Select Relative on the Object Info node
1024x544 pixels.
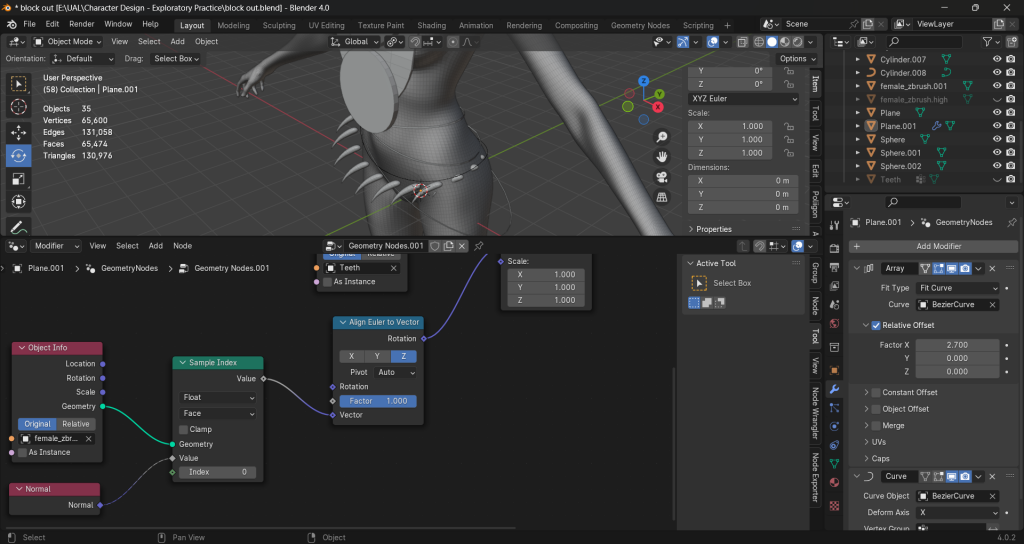pyautogui.click(x=76, y=424)
